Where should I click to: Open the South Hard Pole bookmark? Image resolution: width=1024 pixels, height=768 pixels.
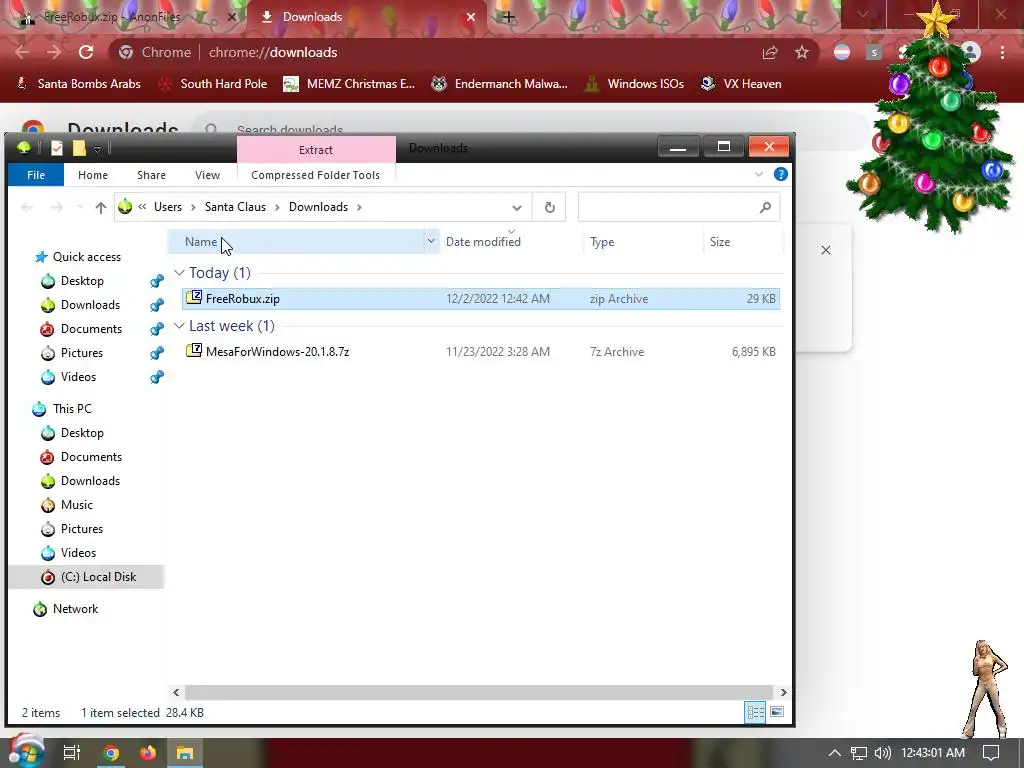tap(213, 84)
